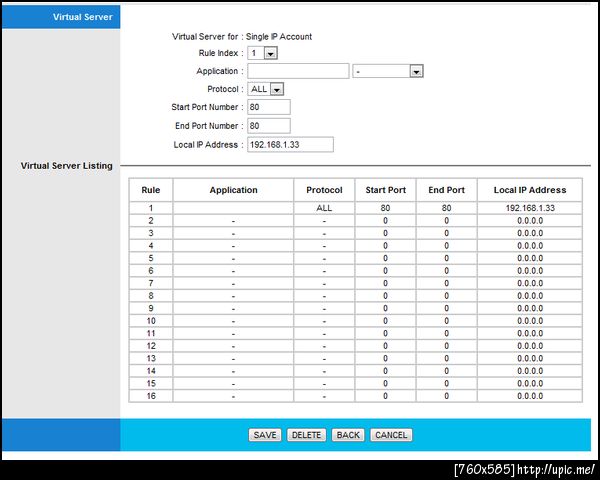This screenshot has height=480, width=600.
Task: Click the 0.0.0.0 address in rule 16
Action: pos(530,396)
